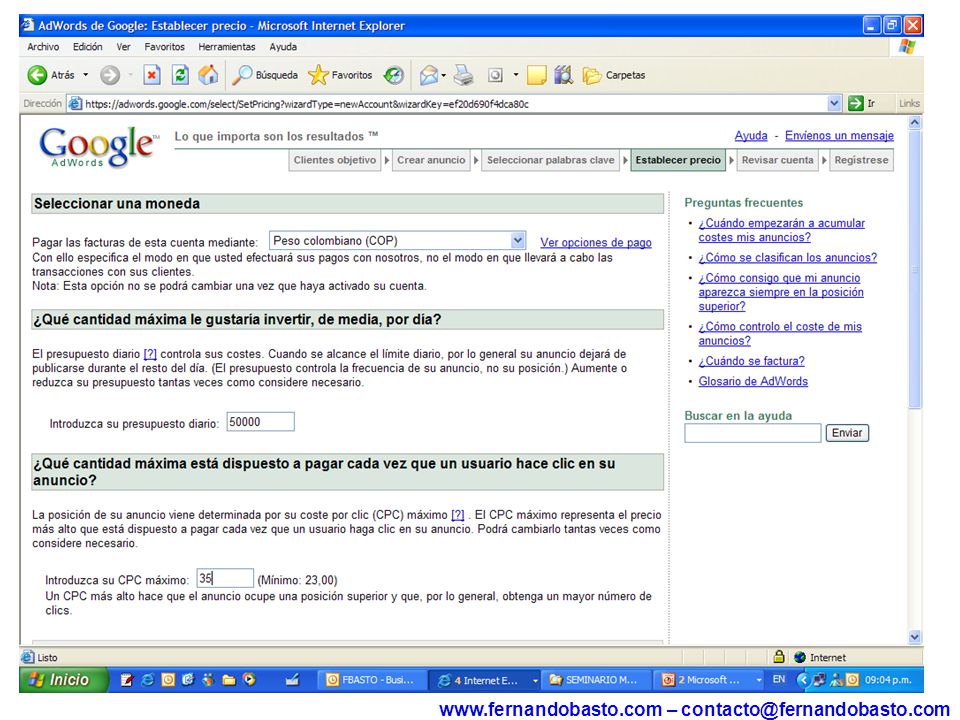Click the Google AdWords logo

[x=98, y=147]
